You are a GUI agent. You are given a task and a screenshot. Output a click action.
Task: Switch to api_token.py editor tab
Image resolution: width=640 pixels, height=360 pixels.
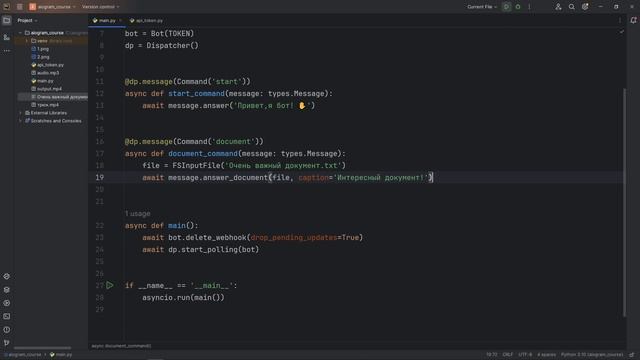147,20
